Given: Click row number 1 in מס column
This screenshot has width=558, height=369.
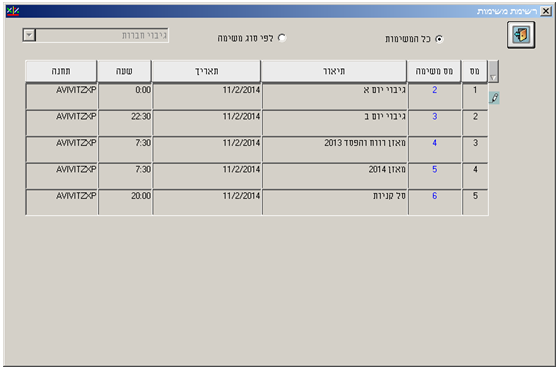Looking at the screenshot, I should pos(475,96).
